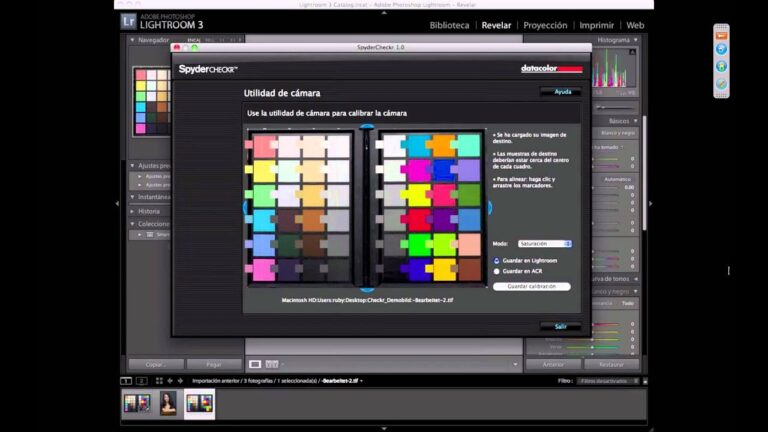This screenshot has width=768, height=432.
Task: Collapse the Ajustes preestablecidos panel
Action: pyautogui.click(x=132, y=166)
